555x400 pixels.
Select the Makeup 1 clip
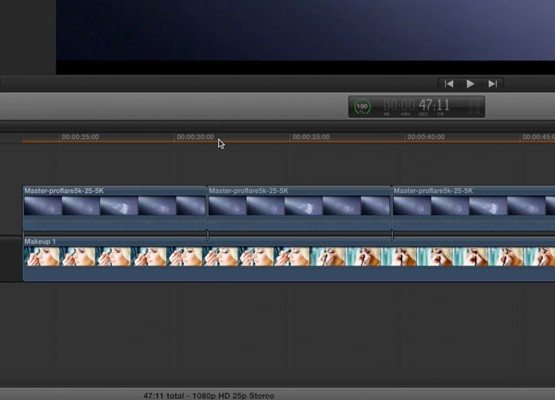289,259
